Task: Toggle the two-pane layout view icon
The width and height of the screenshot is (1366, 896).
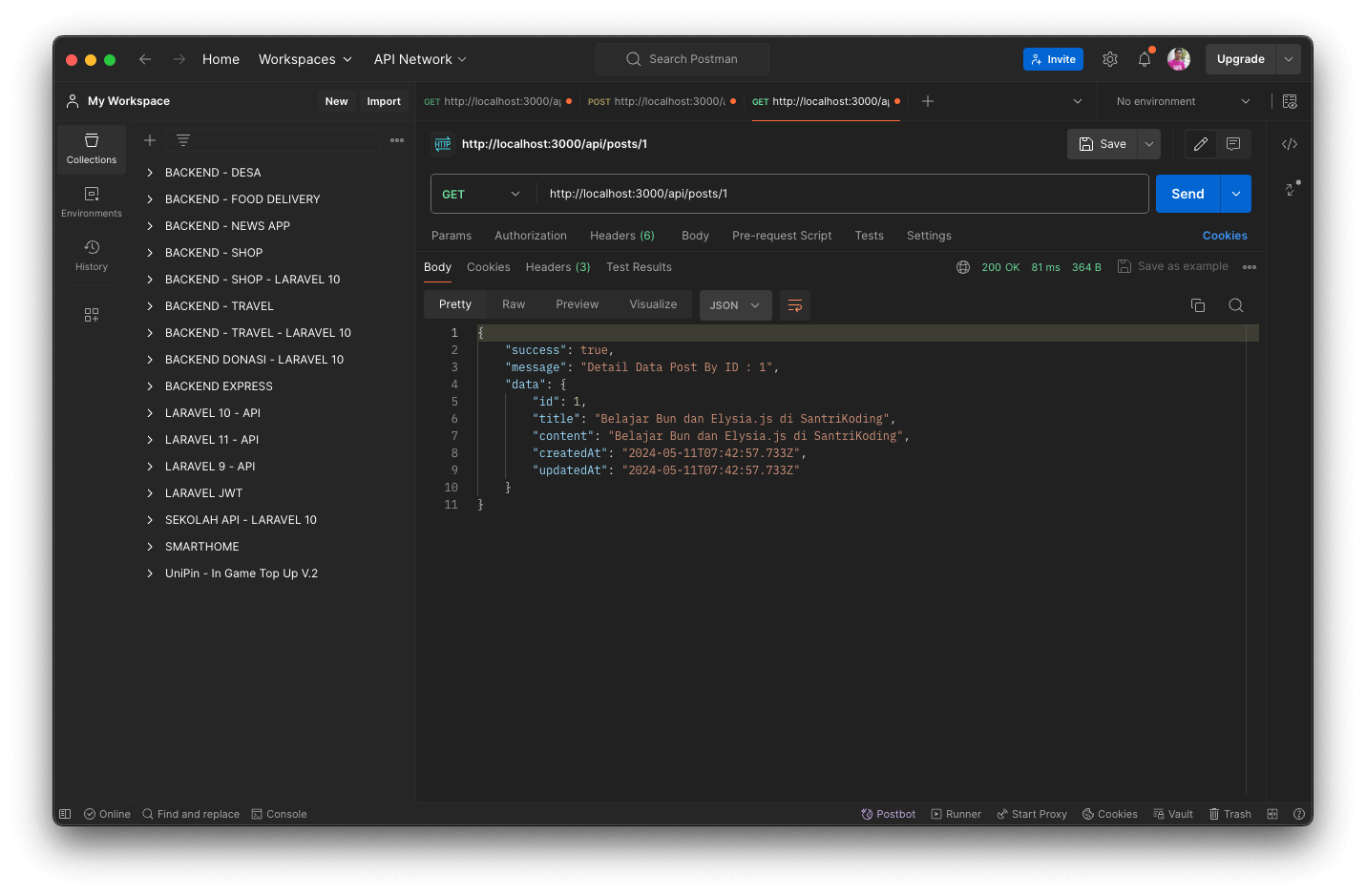Action: (1271, 814)
